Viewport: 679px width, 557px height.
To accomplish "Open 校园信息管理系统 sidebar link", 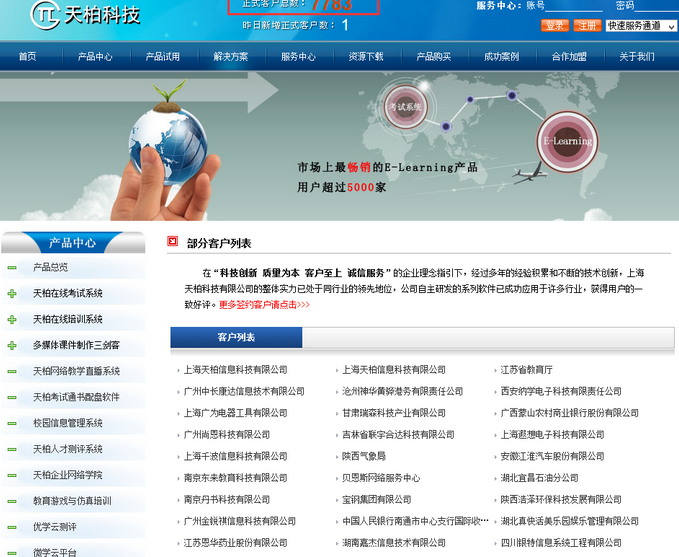I will (x=68, y=424).
